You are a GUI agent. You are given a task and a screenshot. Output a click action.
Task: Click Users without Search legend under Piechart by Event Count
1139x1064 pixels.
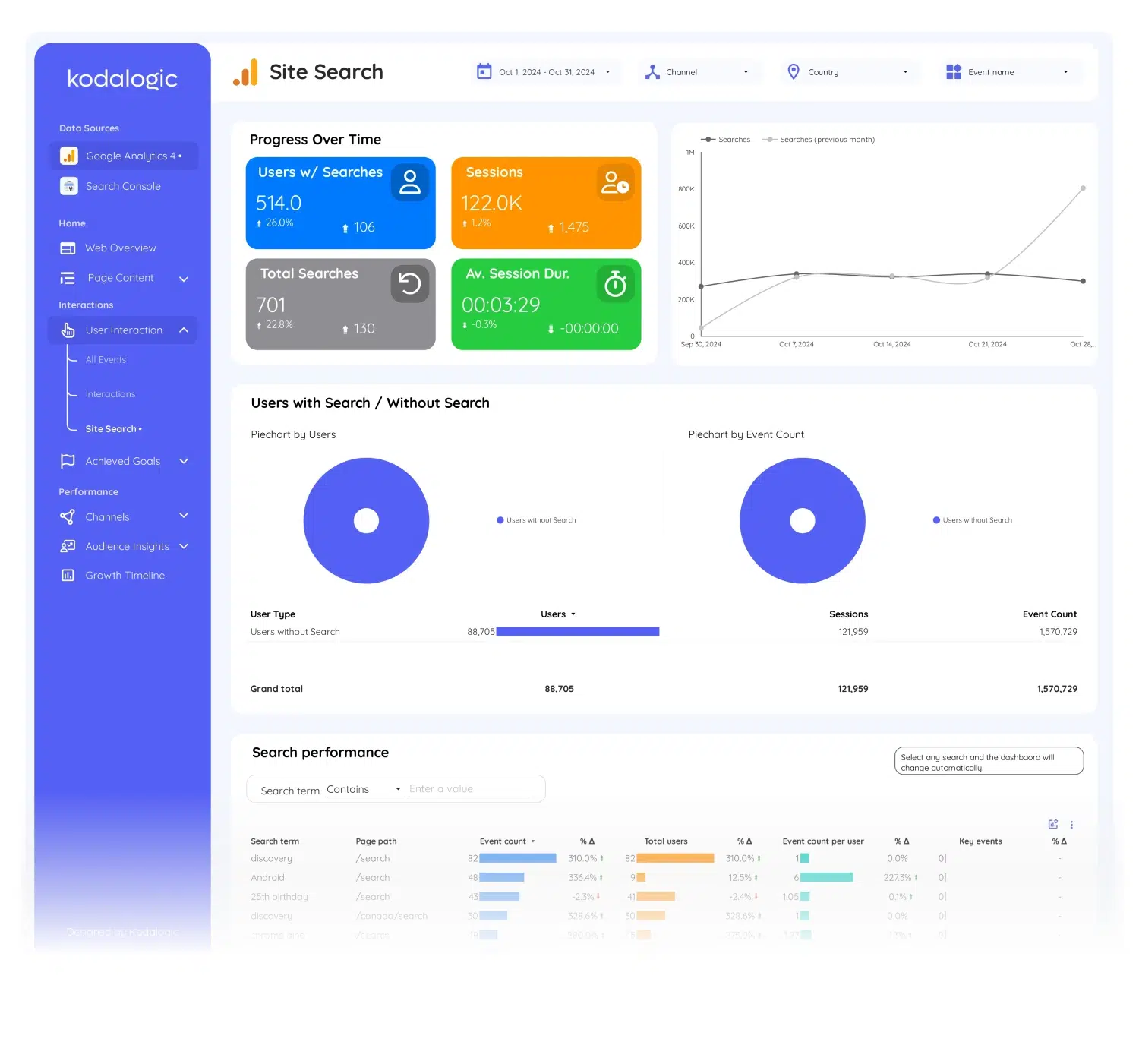click(x=972, y=520)
